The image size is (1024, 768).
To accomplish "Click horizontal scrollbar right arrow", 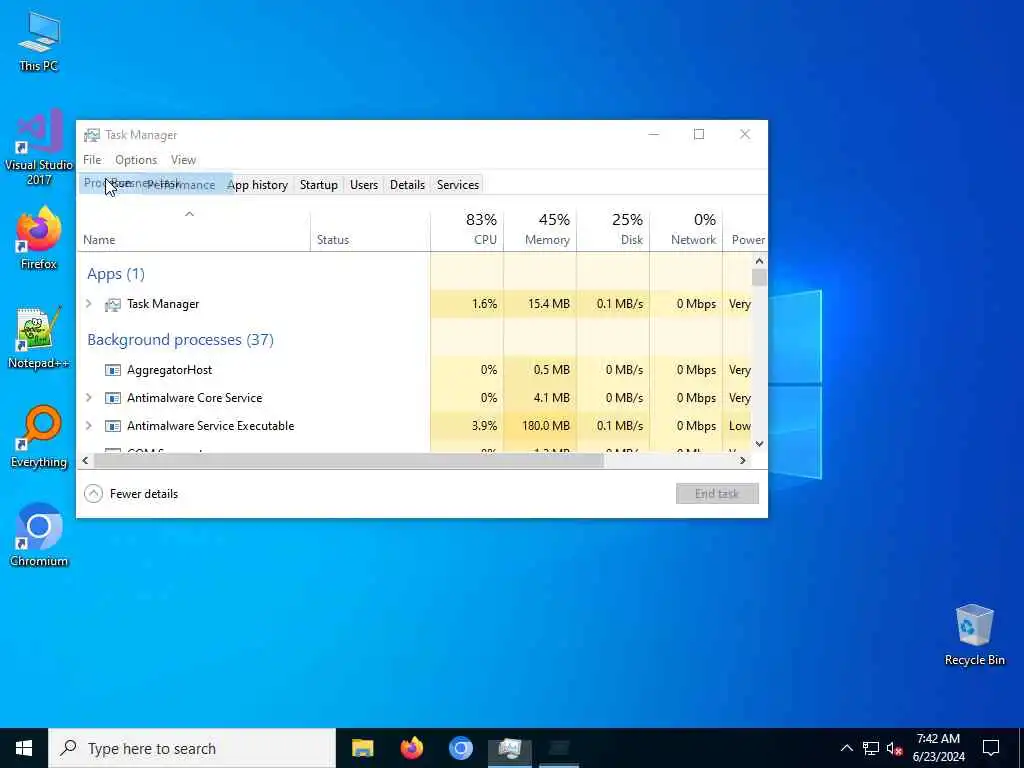I will pos(743,460).
